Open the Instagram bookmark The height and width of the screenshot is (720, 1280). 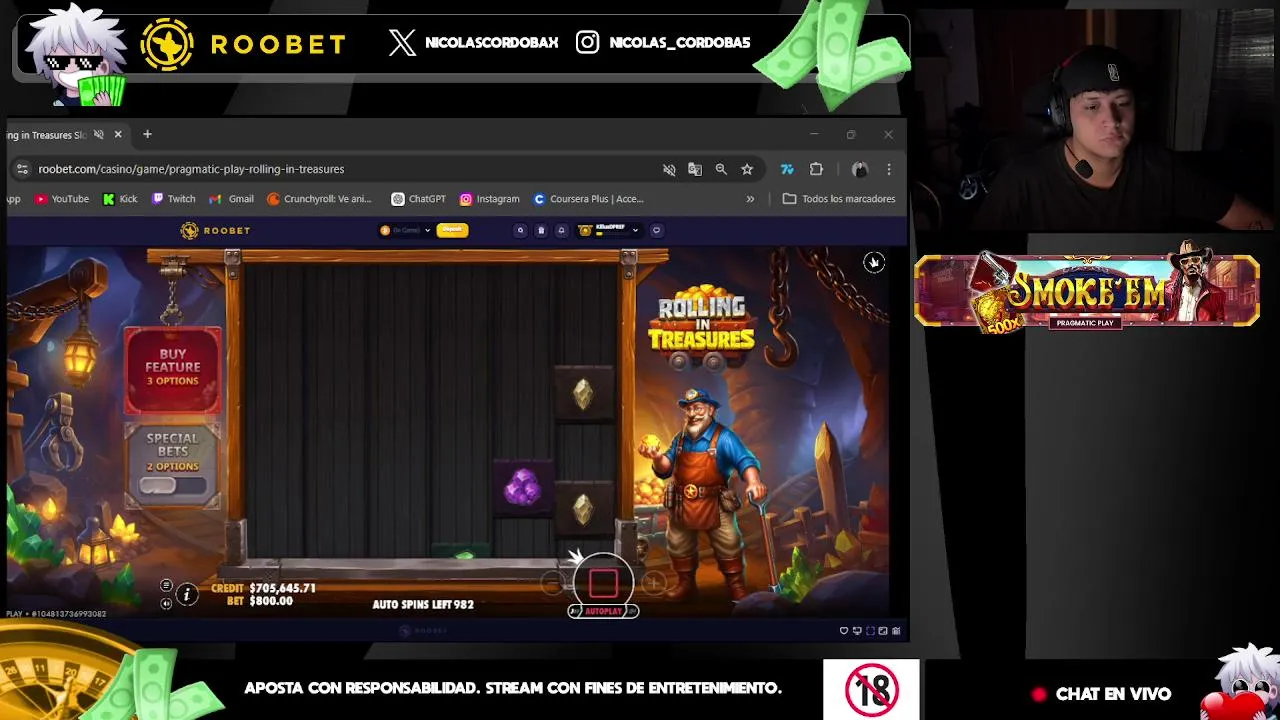click(x=489, y=199)
